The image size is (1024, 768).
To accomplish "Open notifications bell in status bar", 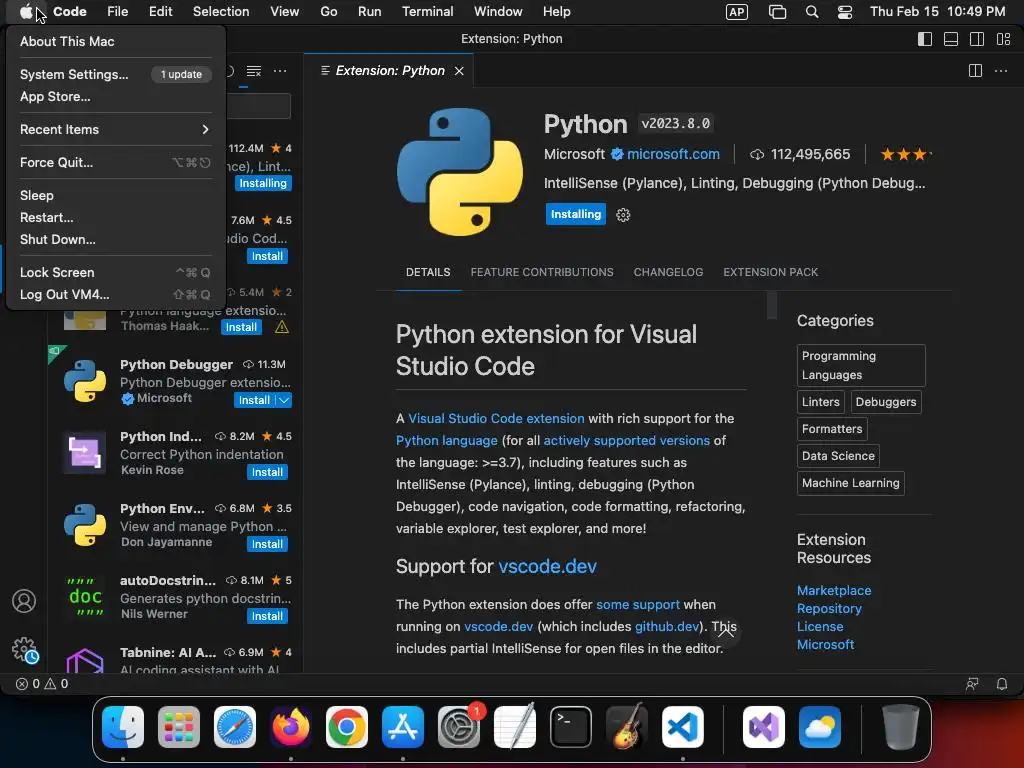I will tap(1002, 684).
